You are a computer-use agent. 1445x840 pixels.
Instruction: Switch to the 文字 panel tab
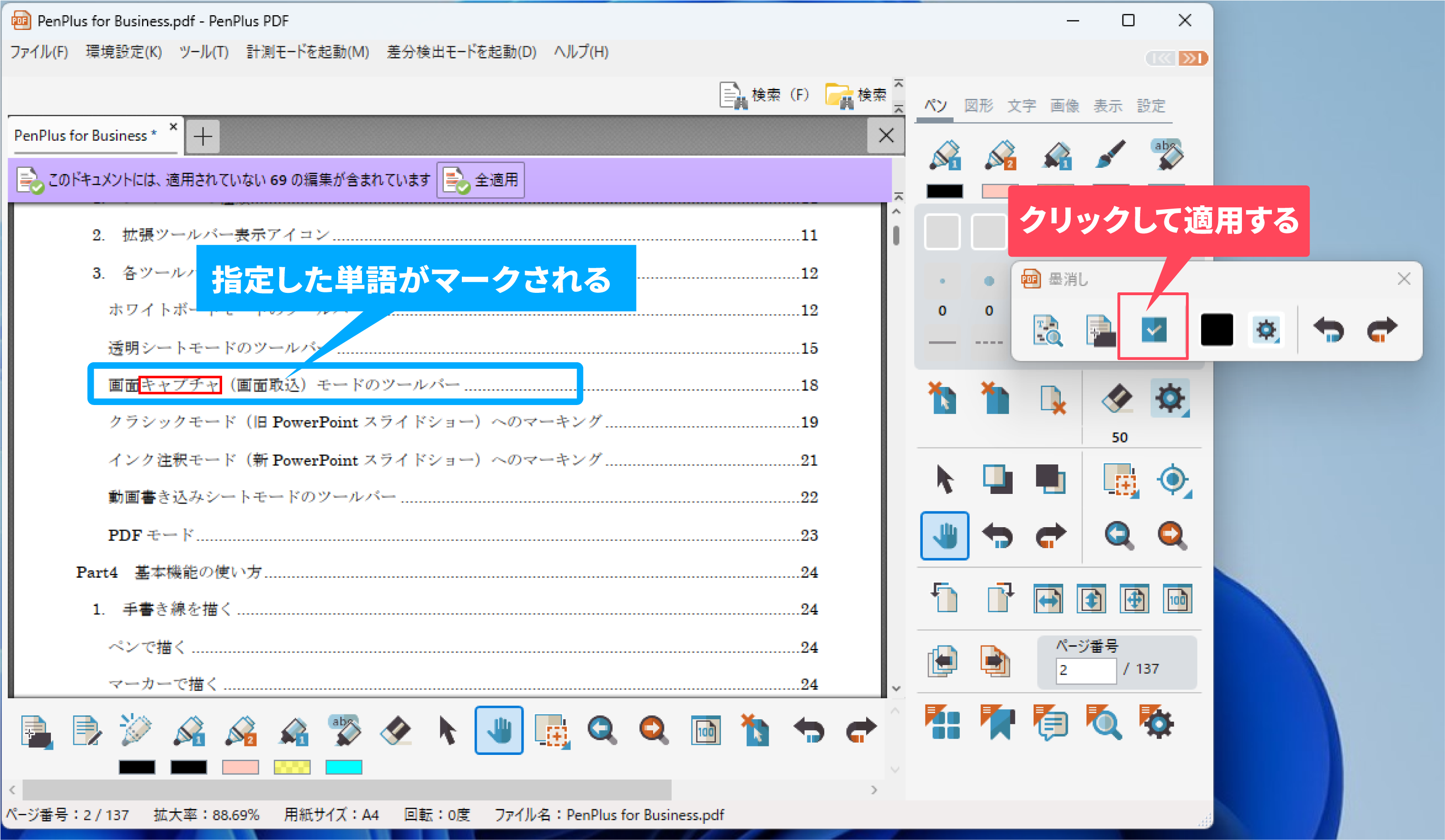[x=1022, y=106]
